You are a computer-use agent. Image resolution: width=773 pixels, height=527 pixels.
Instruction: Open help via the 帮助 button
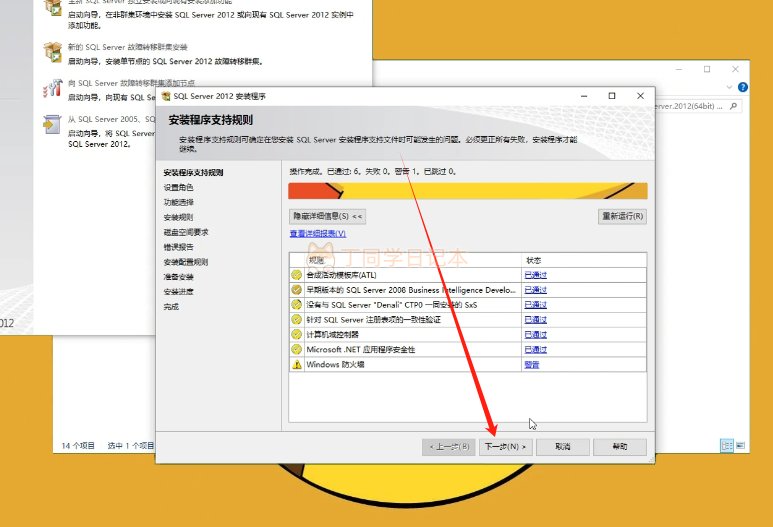click(620, 447)
